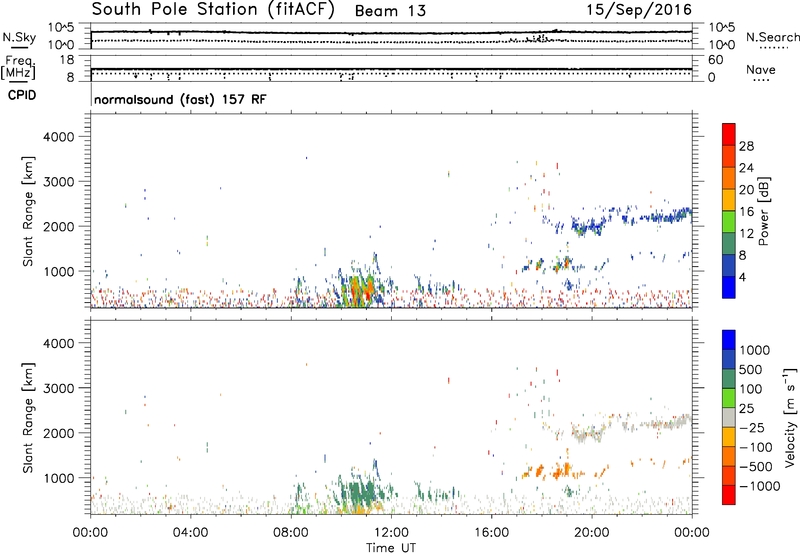Viewport: 800px width, 554px height.
Task: Click the '12:00' time axis label
Action: pyautogui.click(x=391, y=533)
